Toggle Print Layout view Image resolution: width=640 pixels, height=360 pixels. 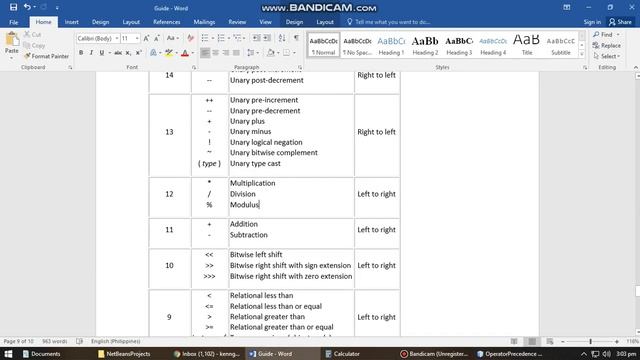coord(532,341)
